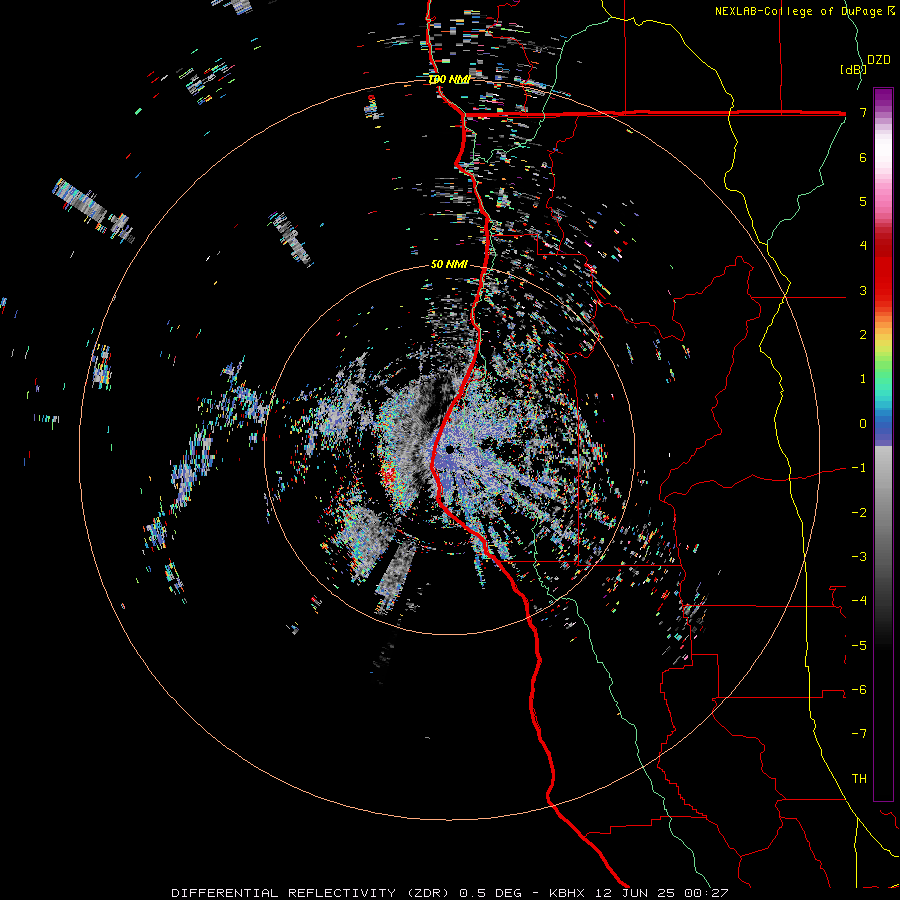Click the scale value 2 on colorbar
900x900 pixels.
pos(863,335)
